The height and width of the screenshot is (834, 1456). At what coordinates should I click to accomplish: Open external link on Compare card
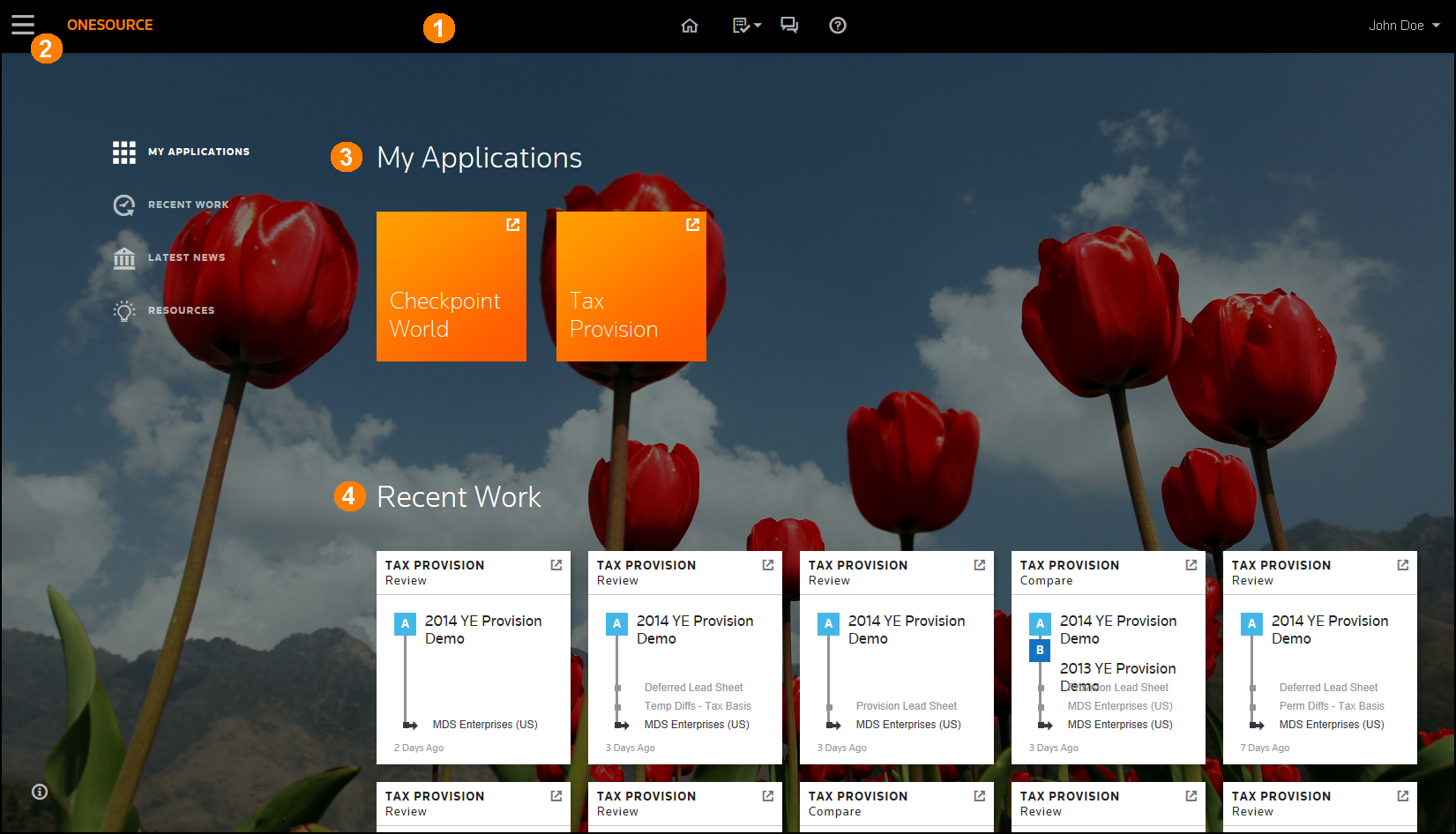click(x=1191, y=565)
